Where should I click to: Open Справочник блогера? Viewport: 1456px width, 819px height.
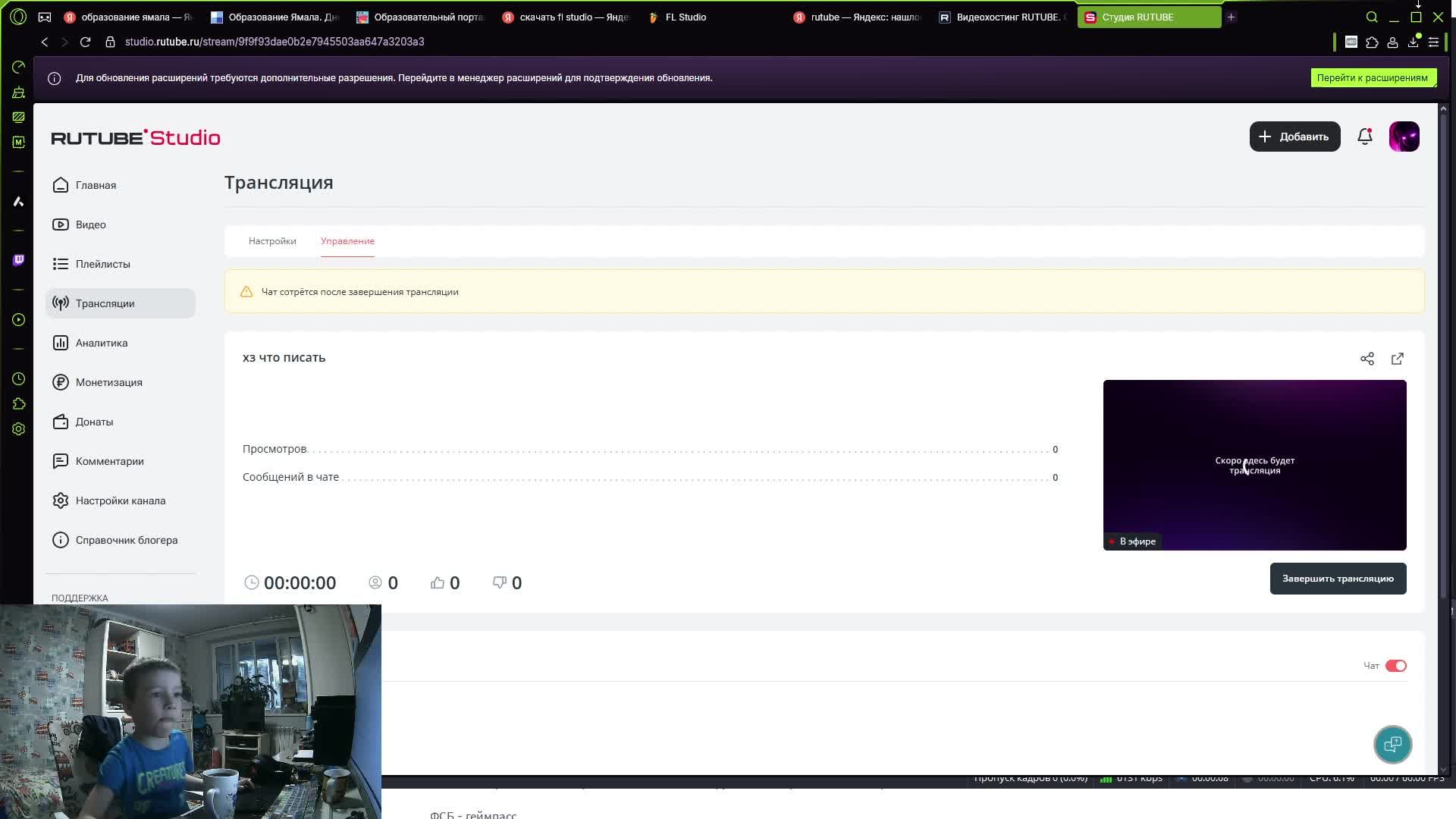point(120,540)
